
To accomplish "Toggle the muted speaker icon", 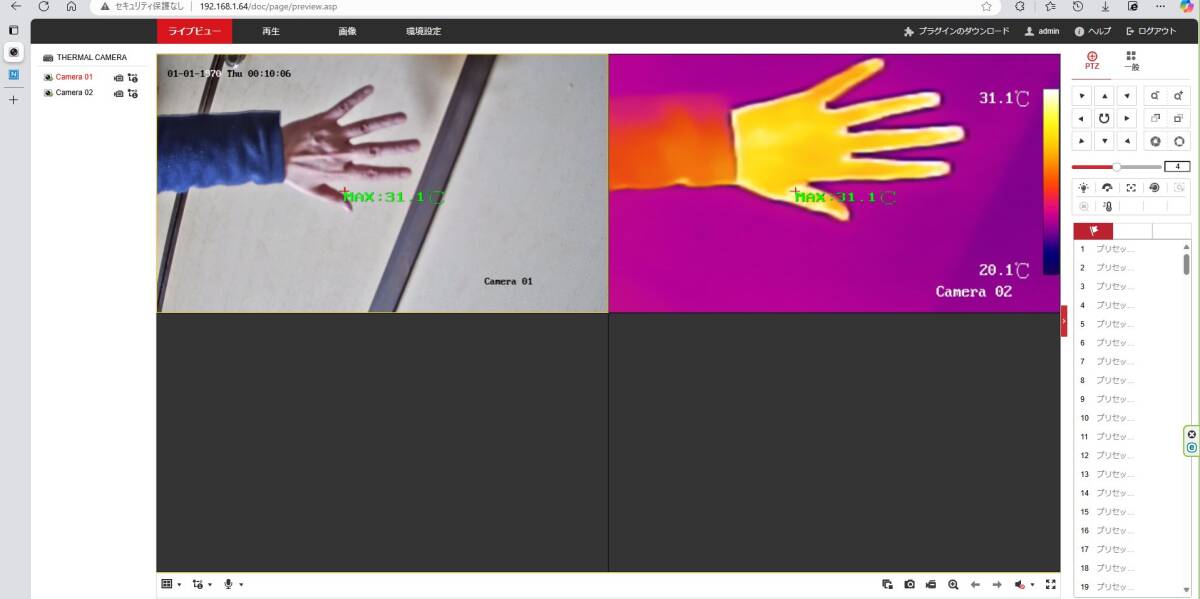I will 1020,584.
